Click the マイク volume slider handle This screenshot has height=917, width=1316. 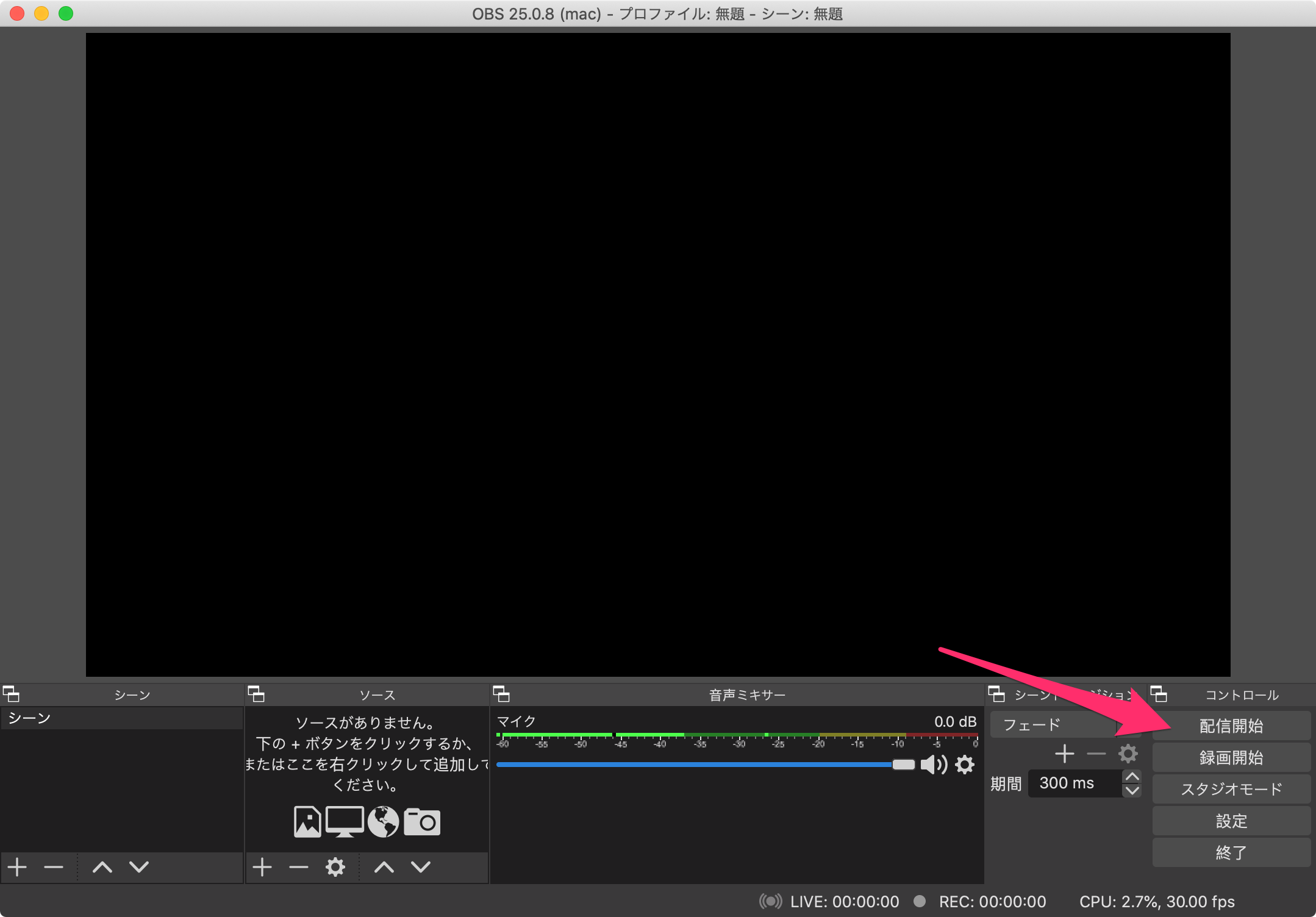click(903, 765)
